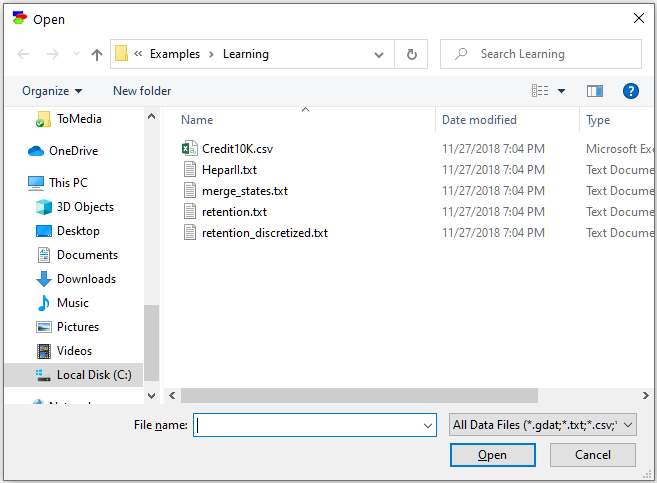Screen dimensions: 657x483
Task: Click the text file icon beside Heparll.txt
Action: tap(190, 170)
